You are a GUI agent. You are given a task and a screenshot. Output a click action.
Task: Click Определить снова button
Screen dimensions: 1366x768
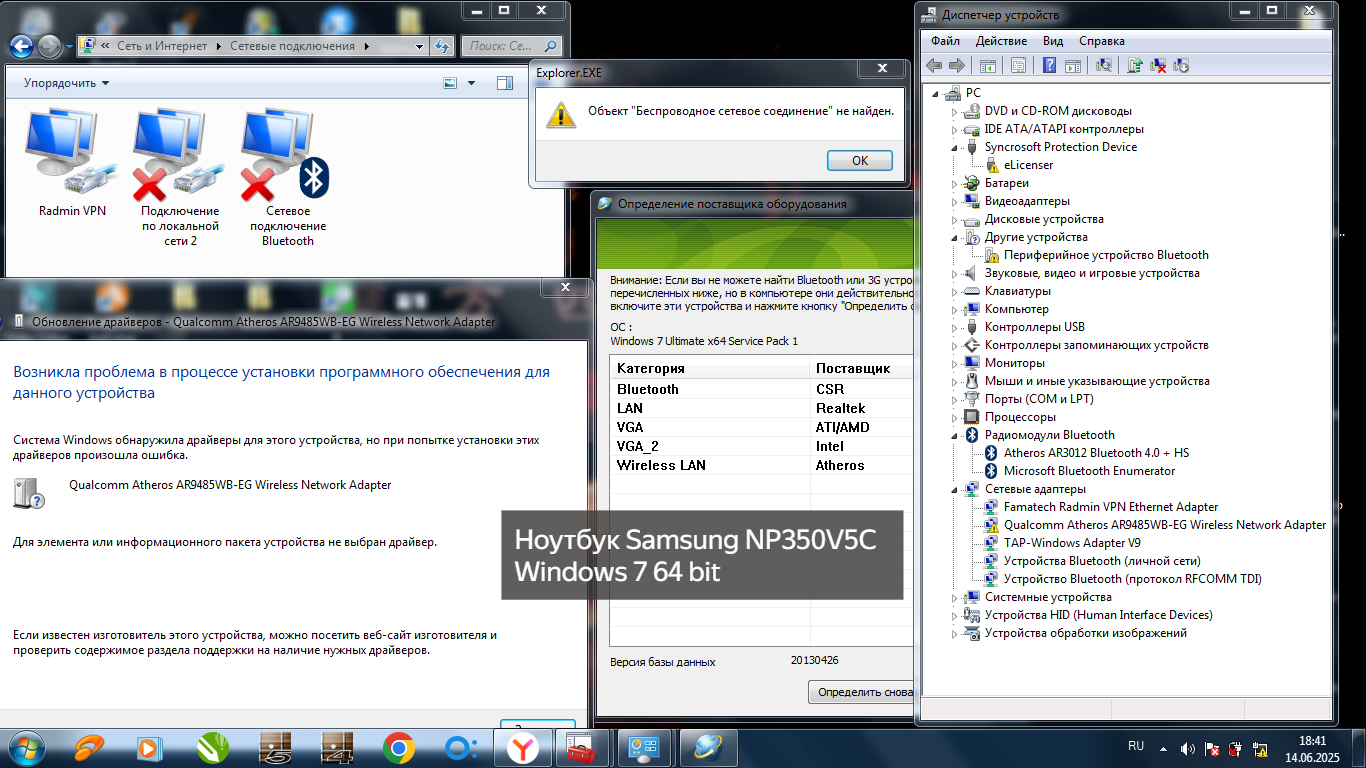click(x=863, y=692)
